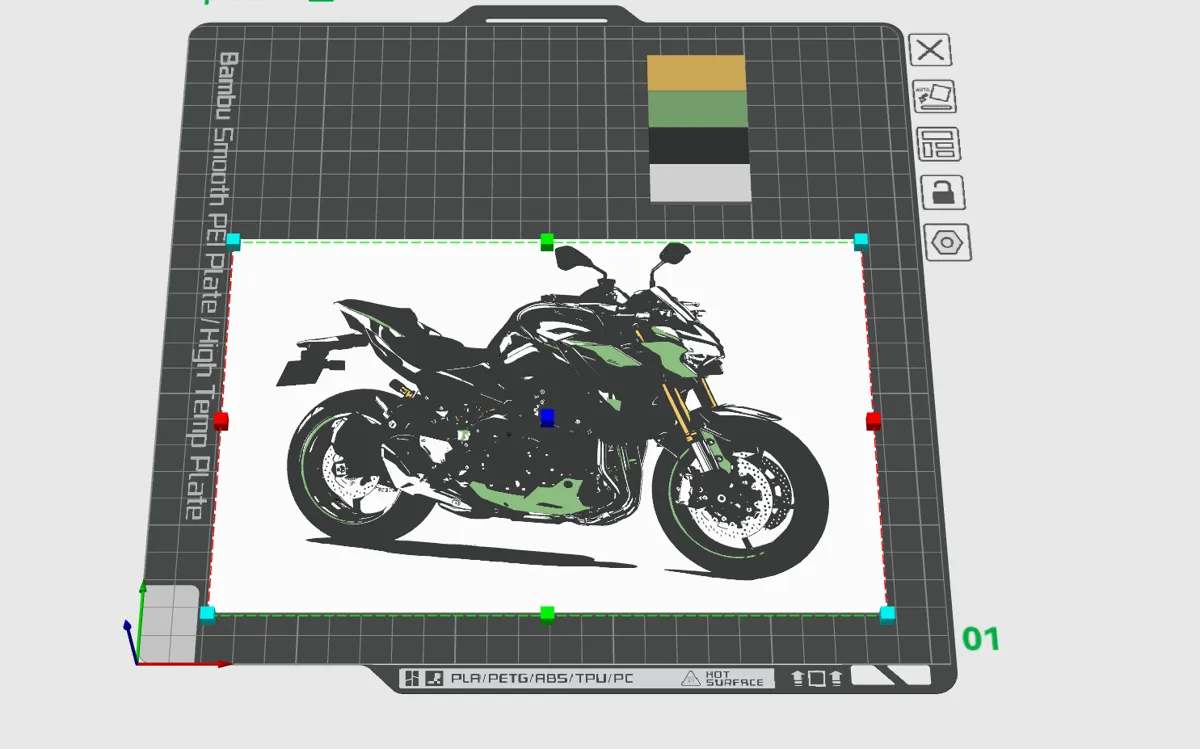The width and height of the screenshot is (1200, 749).
Task: Click the blue center scale handle
Action: [x=547, y=417]
